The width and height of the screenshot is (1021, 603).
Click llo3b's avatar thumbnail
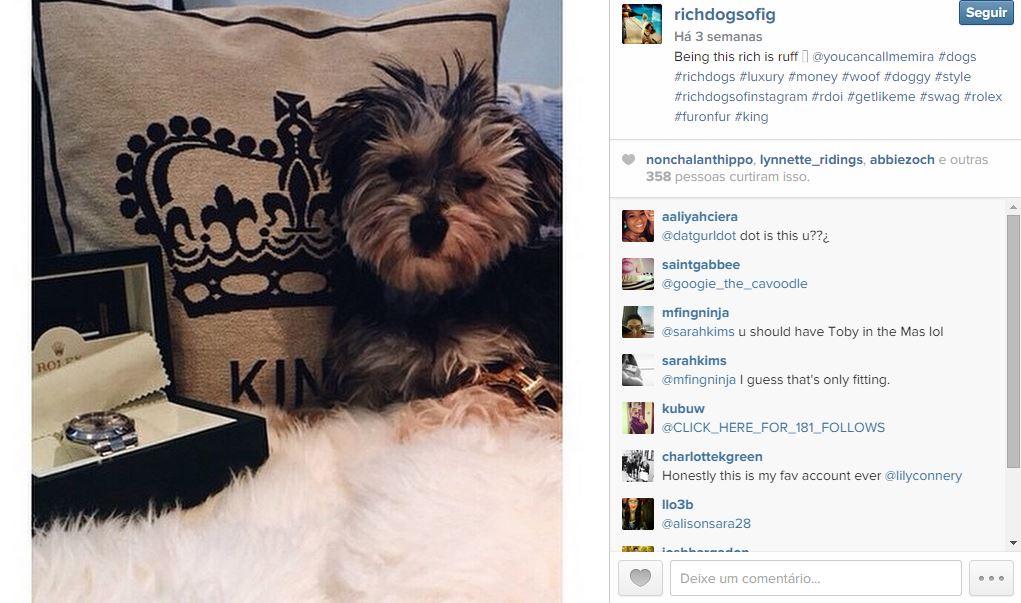click(638, 514)
